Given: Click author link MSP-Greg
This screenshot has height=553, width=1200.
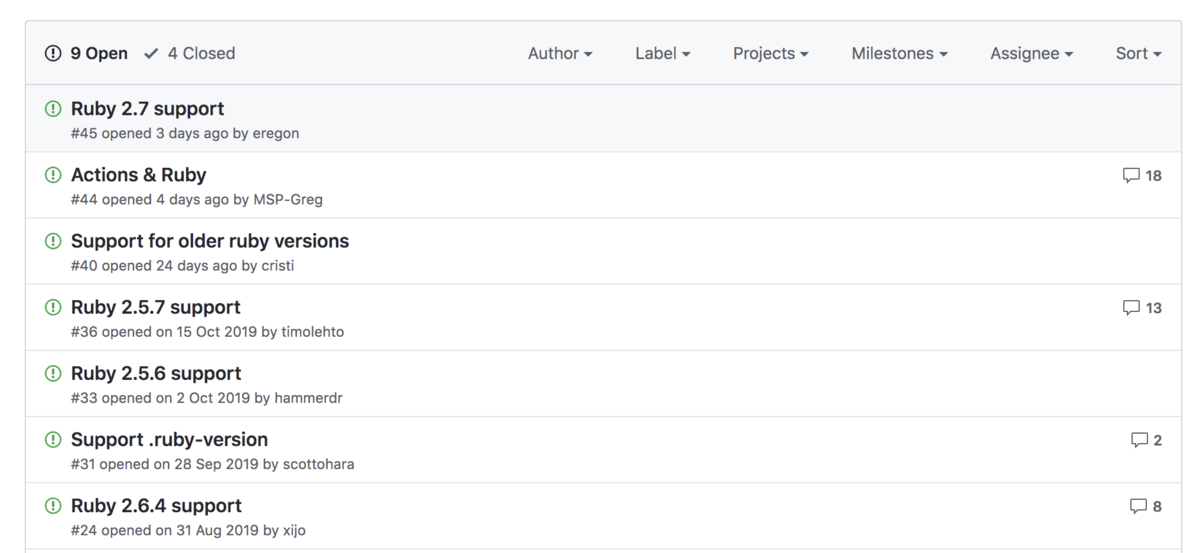Looking at the screenshot, I should (288, 199).
